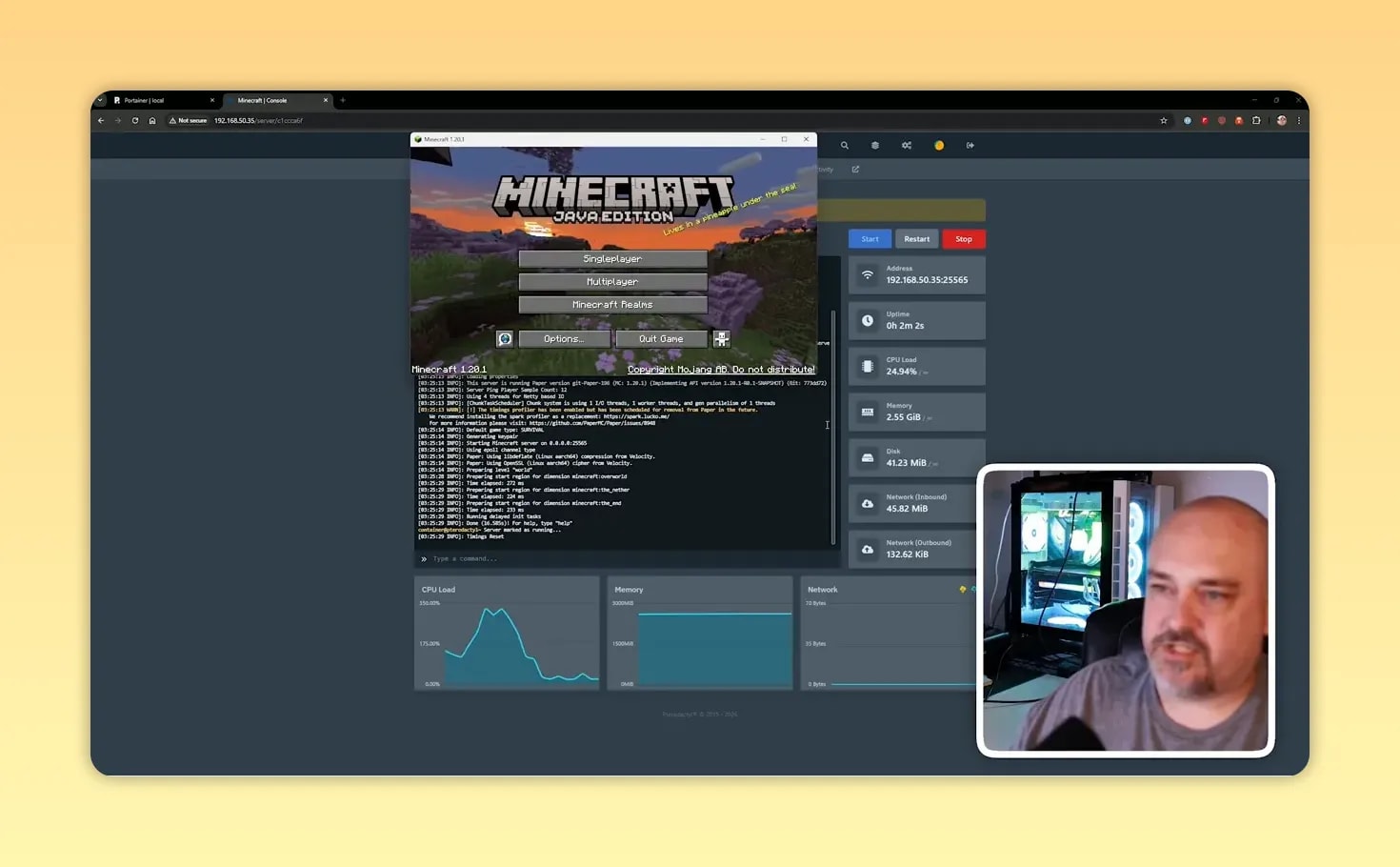The height and width of the screenshot is (867, 1400).
Task: Click the Memory usage graph
Action: 700,633
